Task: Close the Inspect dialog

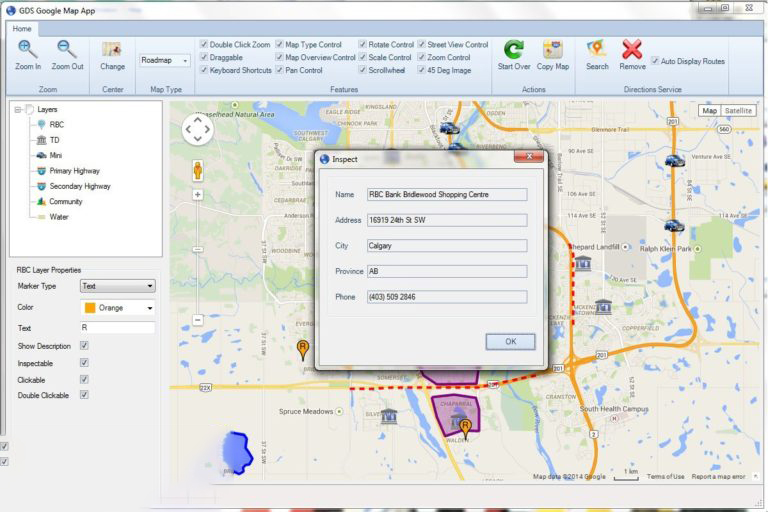Action: (x=529, y=156)
